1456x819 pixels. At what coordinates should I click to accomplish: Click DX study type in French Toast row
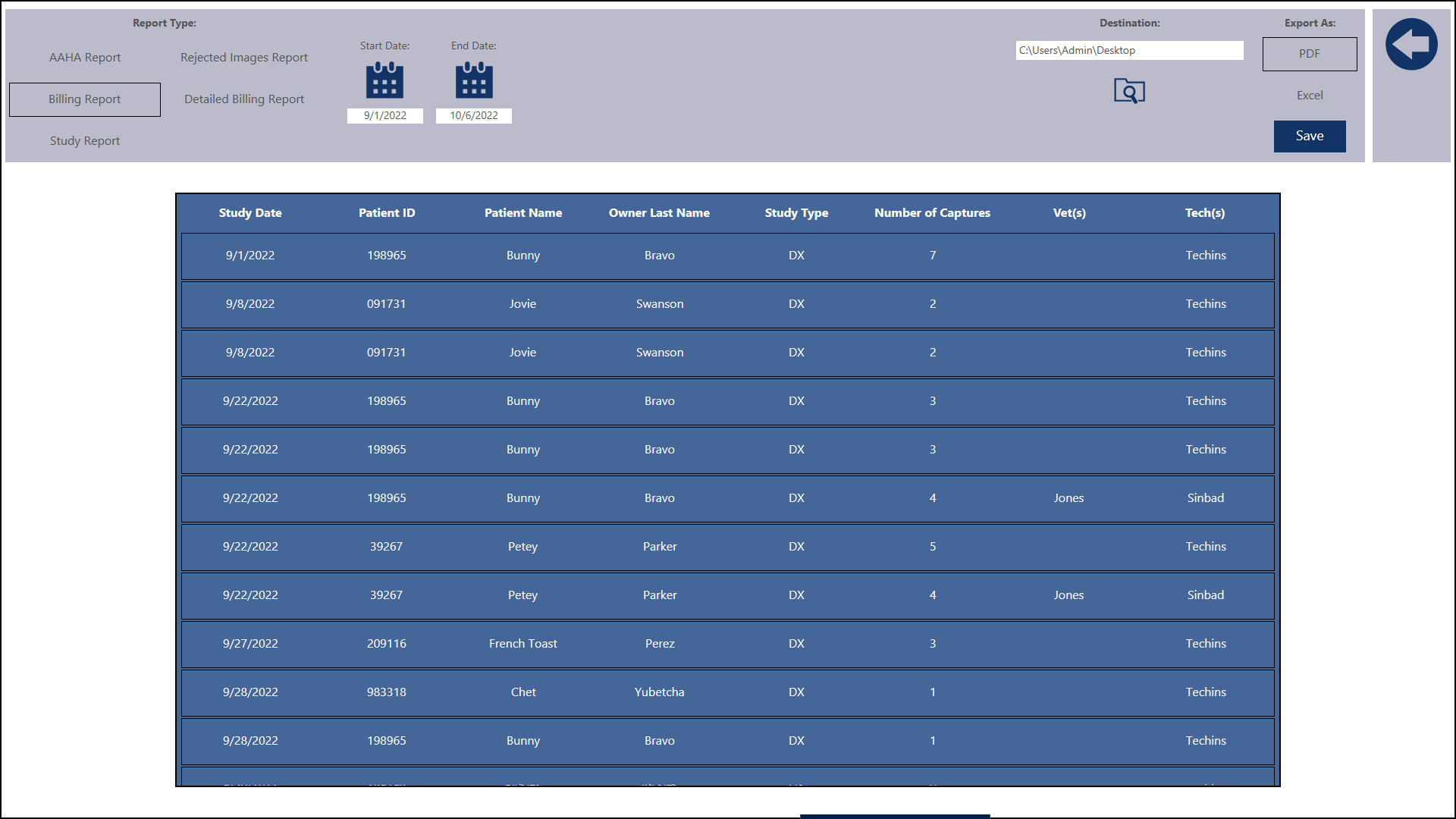pyautogui.click(x=796, y=644)
